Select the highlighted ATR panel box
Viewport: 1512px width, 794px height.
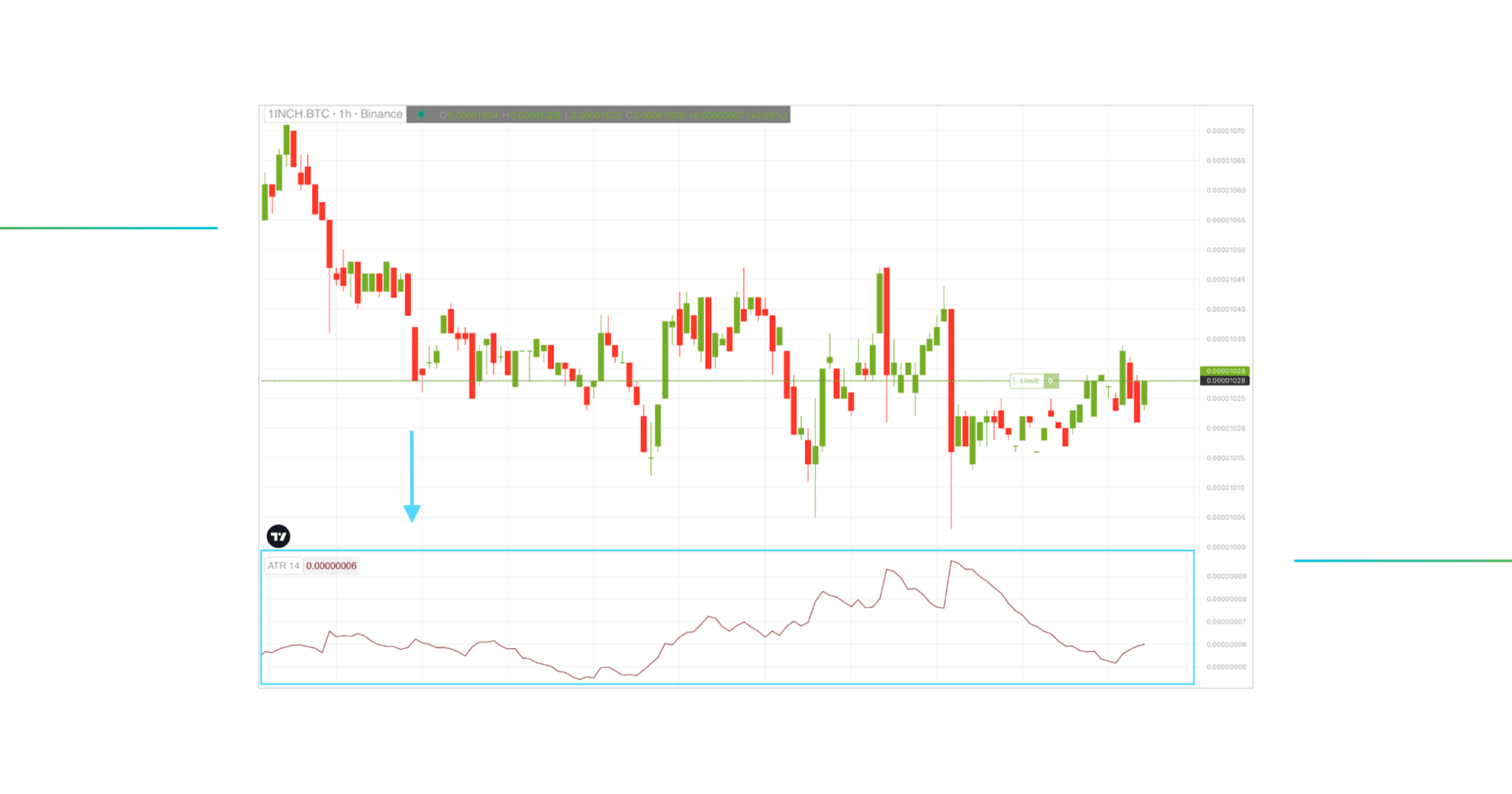[725, 617]
